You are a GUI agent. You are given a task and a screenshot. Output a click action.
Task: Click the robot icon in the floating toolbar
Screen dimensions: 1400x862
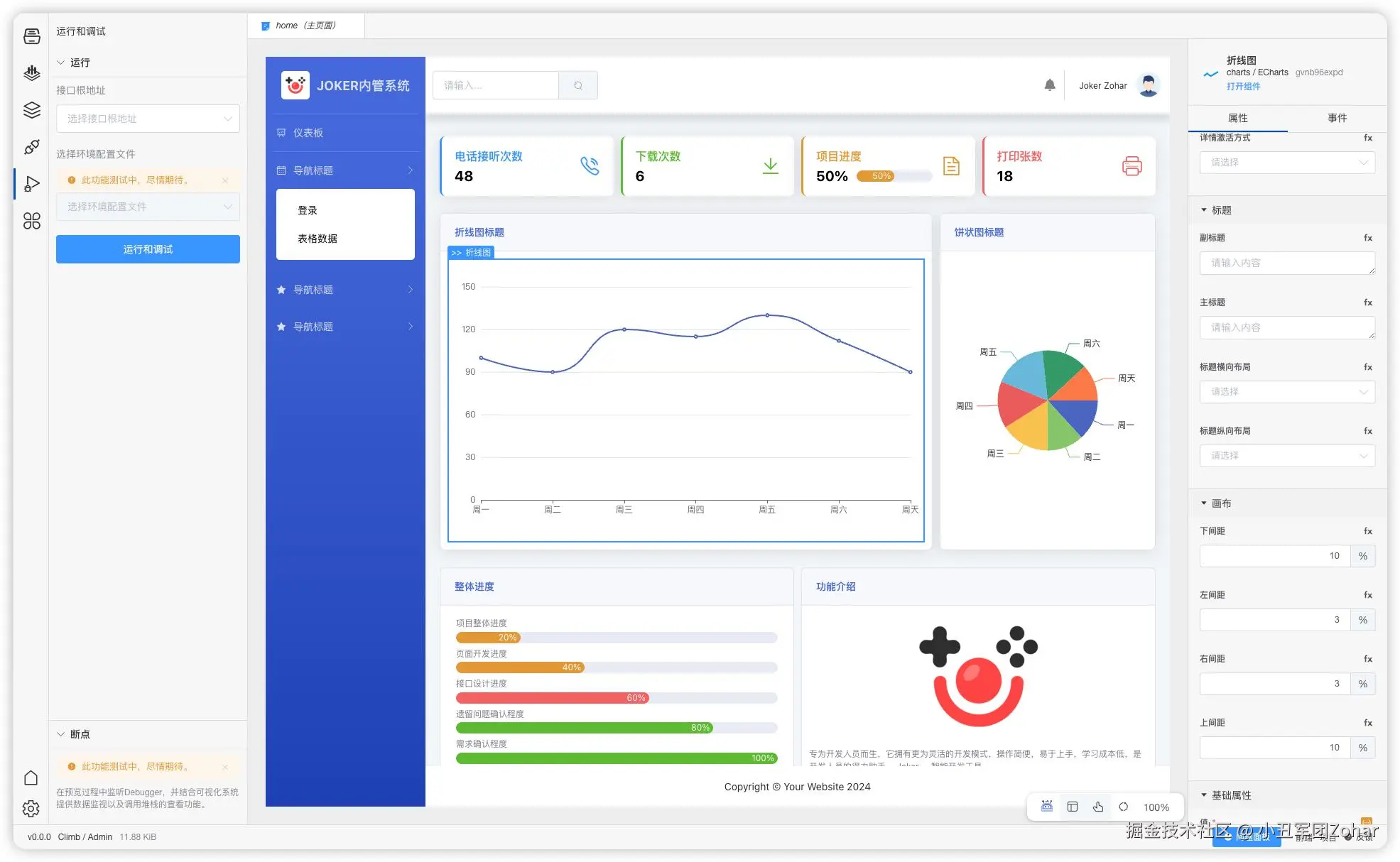click(1046, 807)
